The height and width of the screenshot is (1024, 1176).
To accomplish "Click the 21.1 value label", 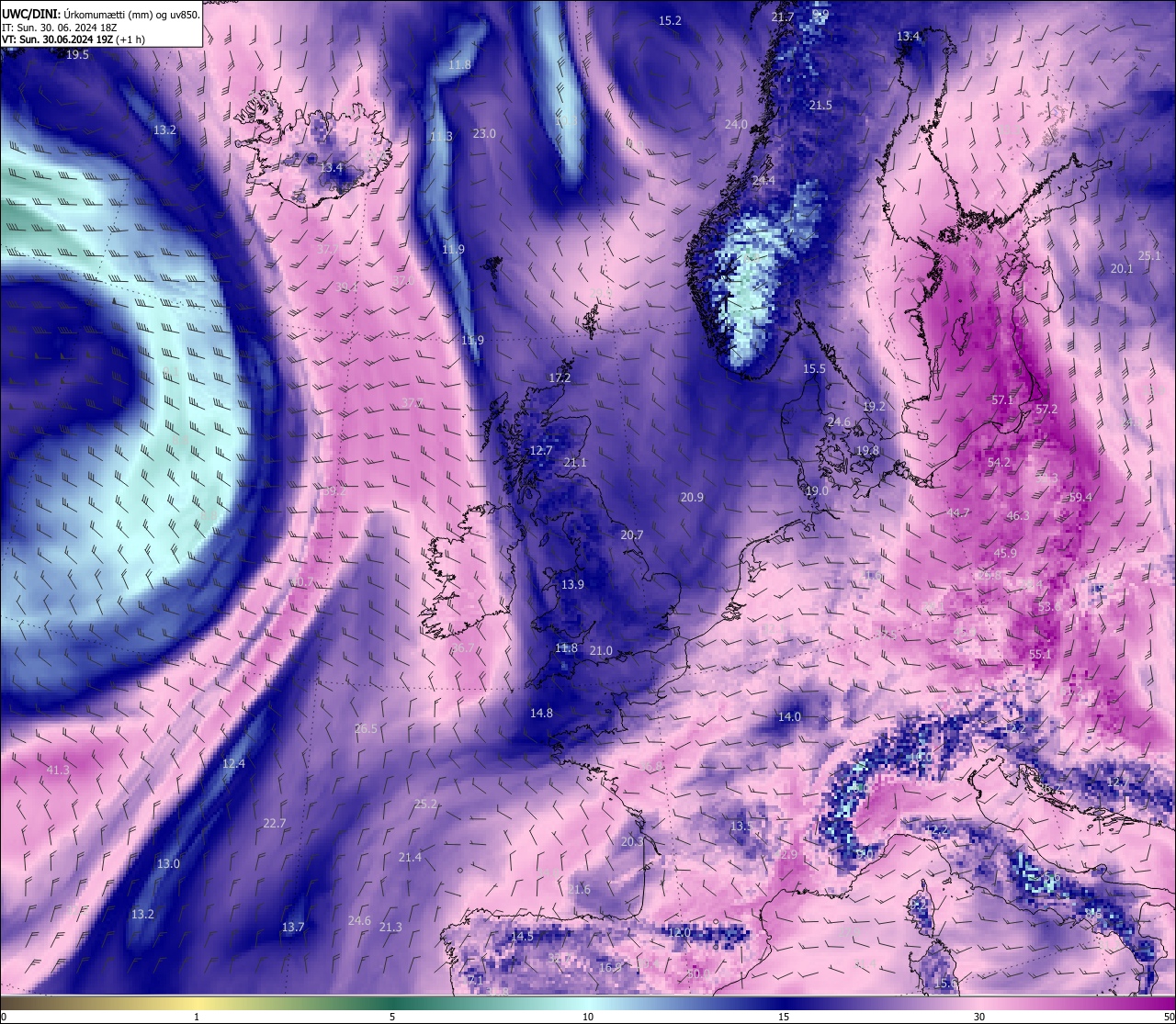I will 575,463.
